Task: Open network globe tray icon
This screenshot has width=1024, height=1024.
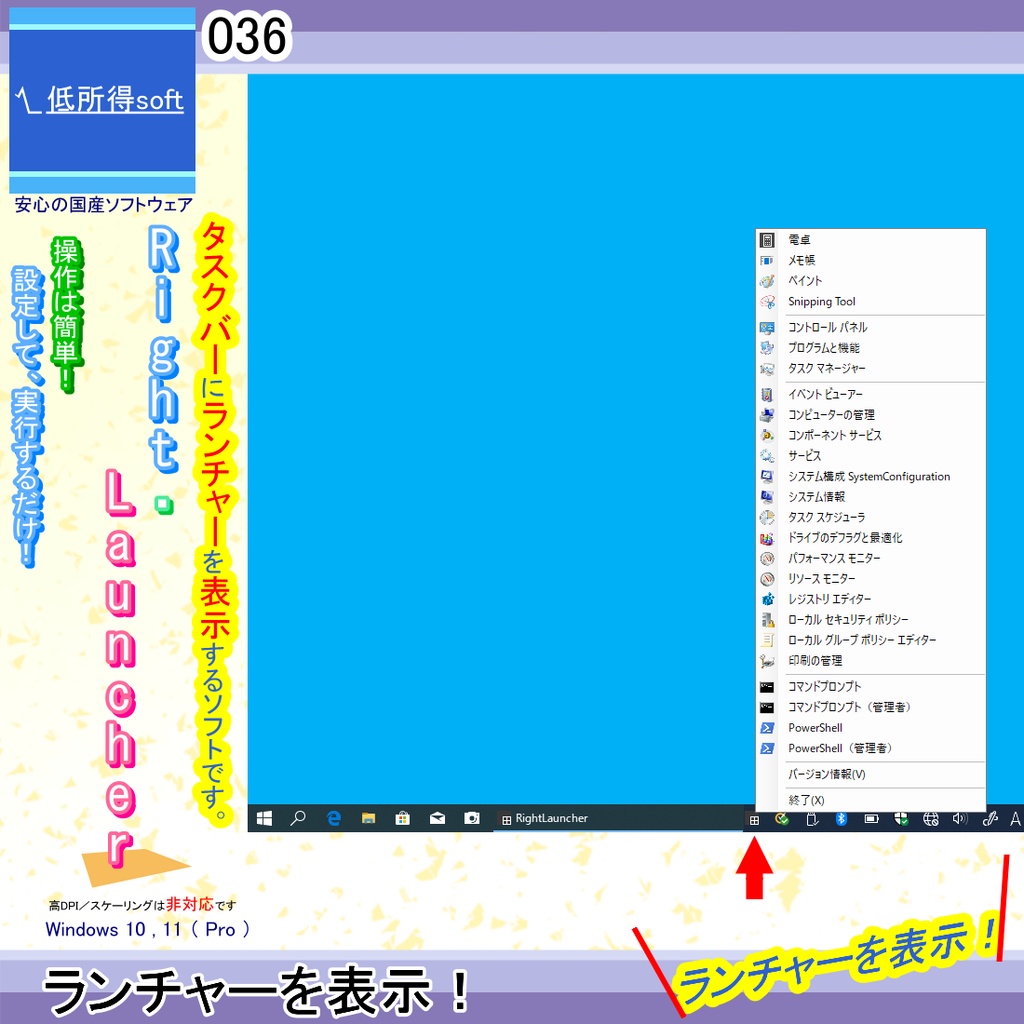Action: coord(931,819)
